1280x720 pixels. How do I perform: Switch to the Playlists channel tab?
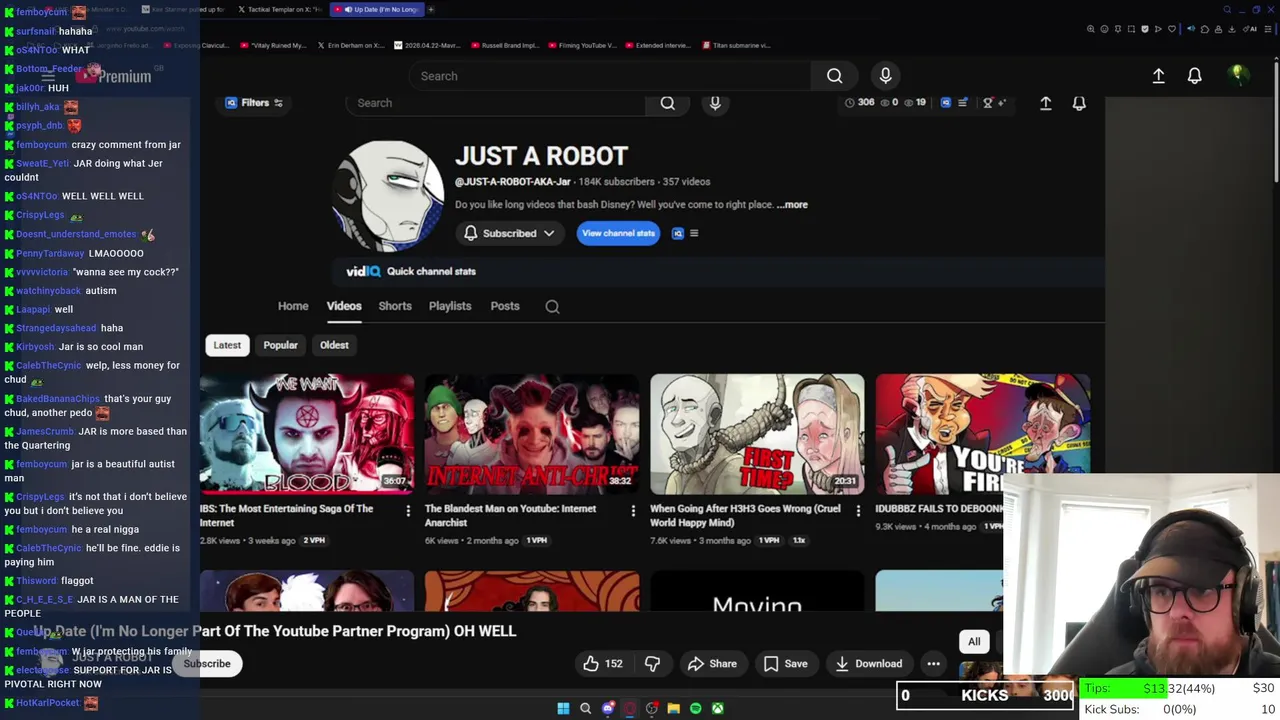pyautogui.click(x=450, y=306)
